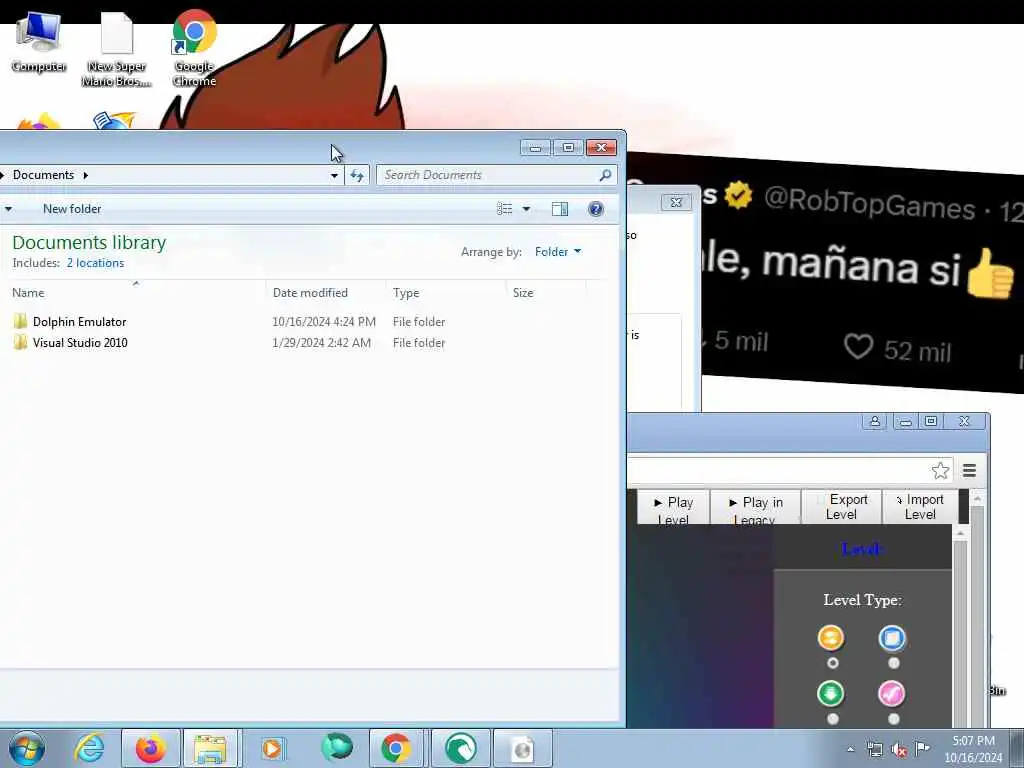This screenshot has width=1024, height=768.
Task: Click the Import Level button
Action: click(x=921, y=507)
